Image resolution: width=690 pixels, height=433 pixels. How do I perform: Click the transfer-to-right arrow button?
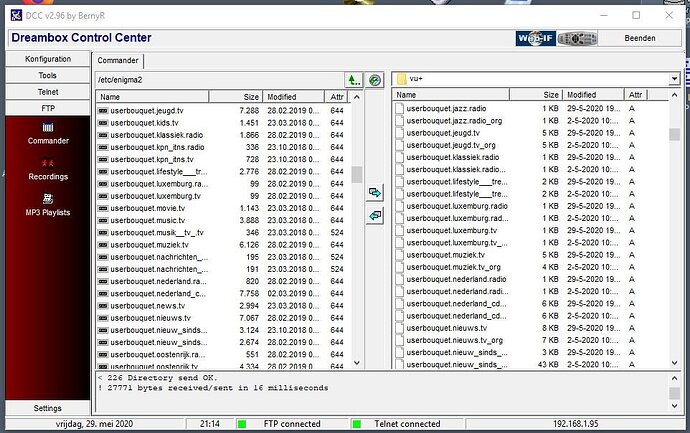click(374, 193)
